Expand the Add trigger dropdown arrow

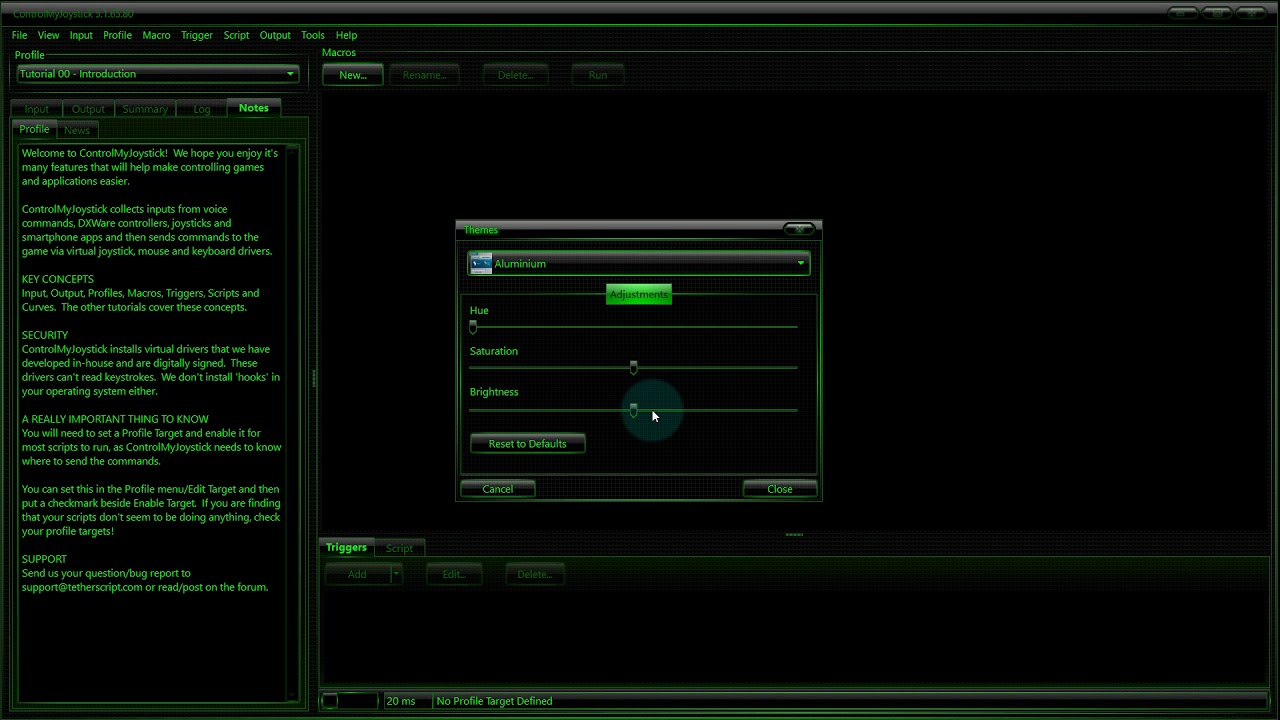click(x=396, y=574)
